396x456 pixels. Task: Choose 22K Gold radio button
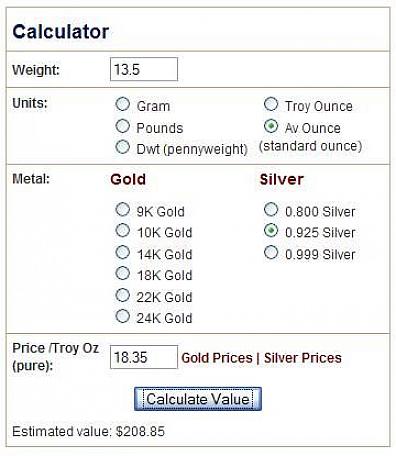point(122,295)
